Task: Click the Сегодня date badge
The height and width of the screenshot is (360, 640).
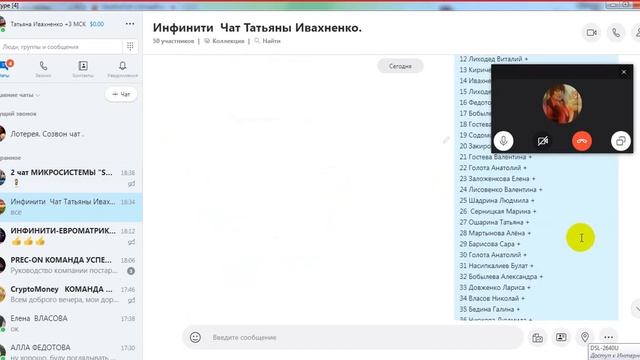Action: (400, 66)
